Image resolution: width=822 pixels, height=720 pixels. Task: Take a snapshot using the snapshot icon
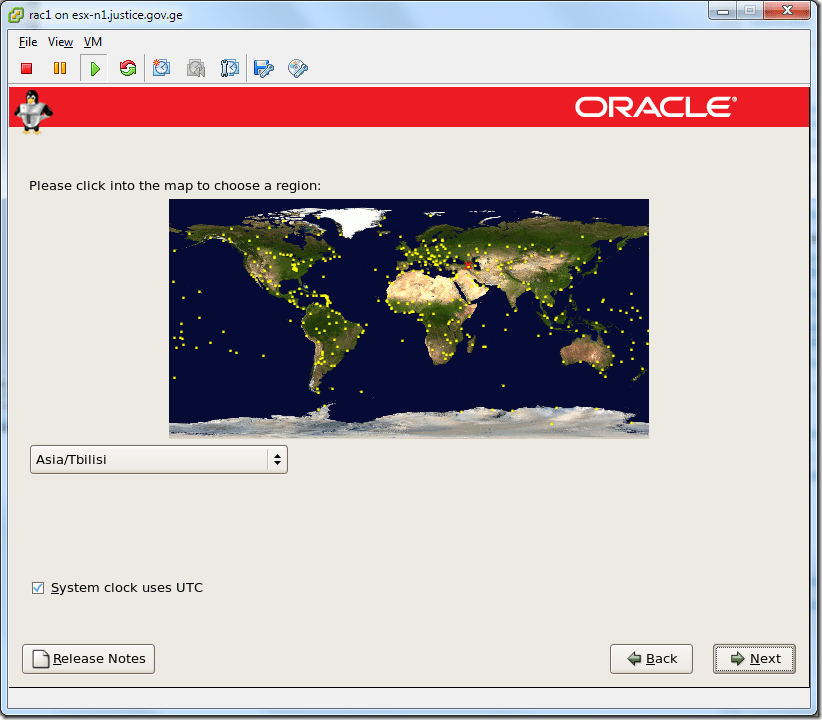point(161,68)
